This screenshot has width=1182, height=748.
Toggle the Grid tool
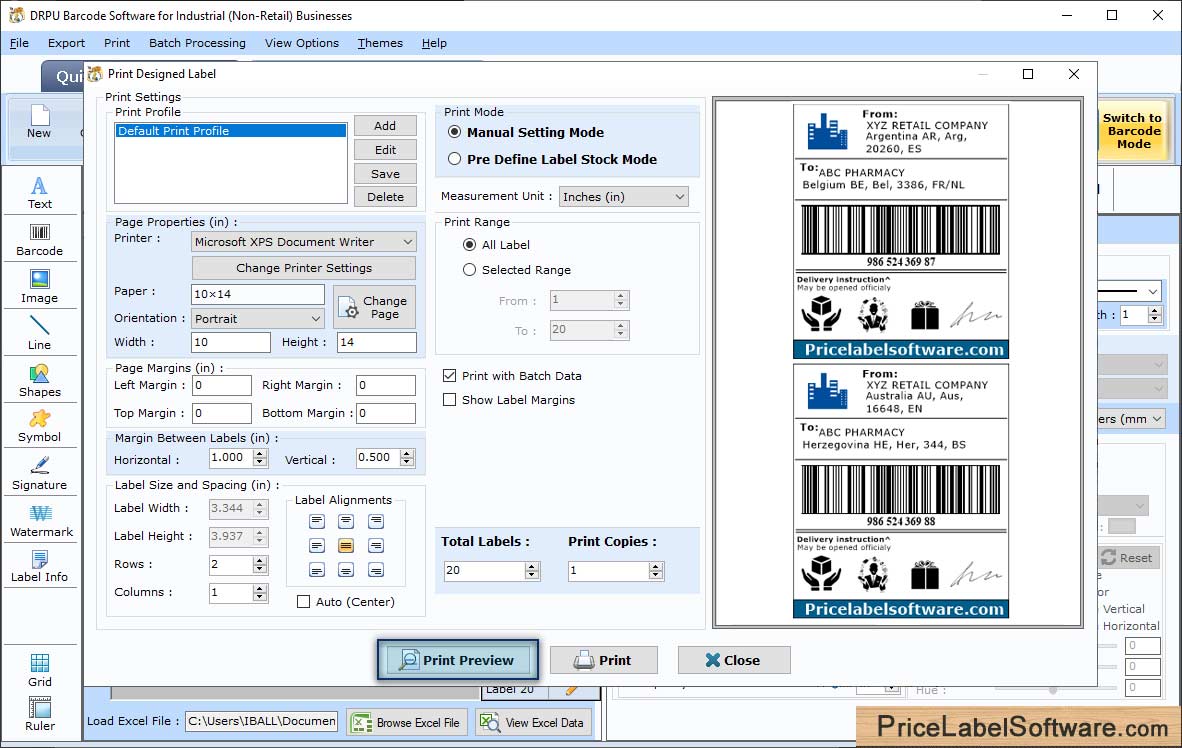coord(39,670)
